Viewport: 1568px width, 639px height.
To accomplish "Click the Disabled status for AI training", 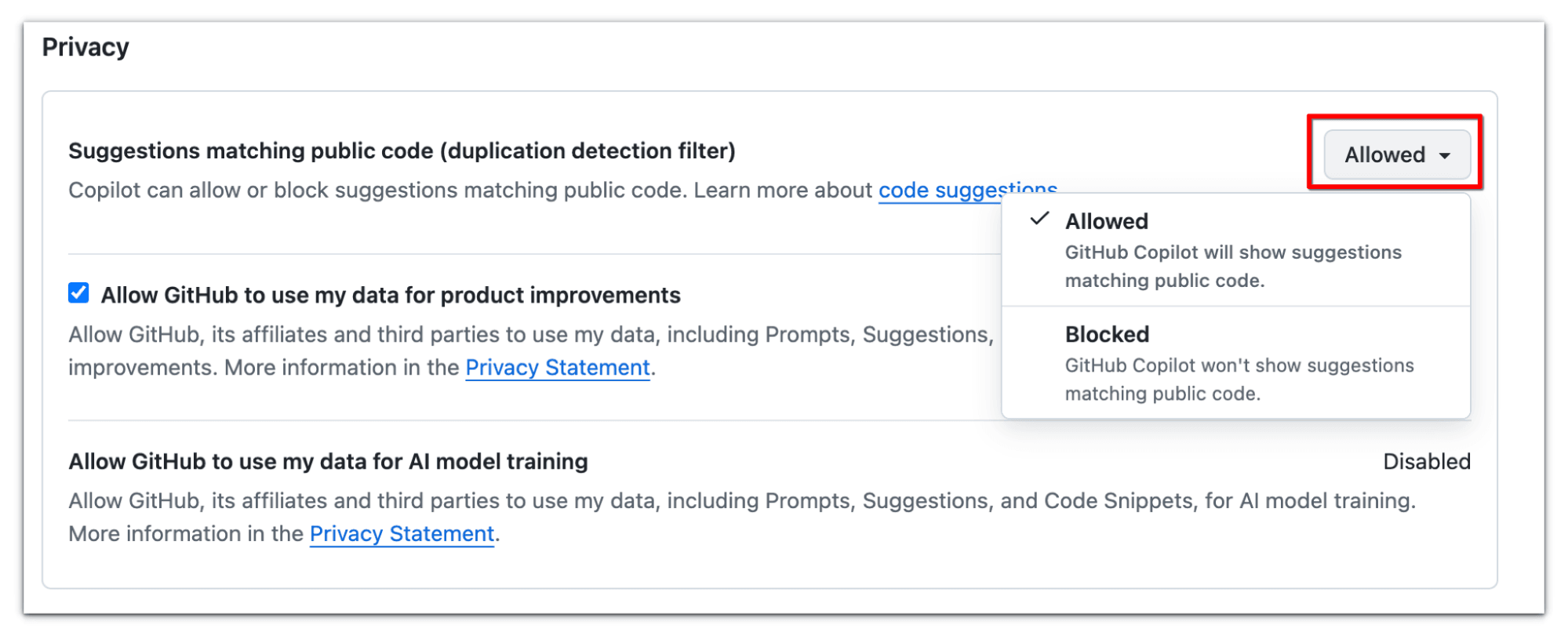I will tap(1426, 462).
